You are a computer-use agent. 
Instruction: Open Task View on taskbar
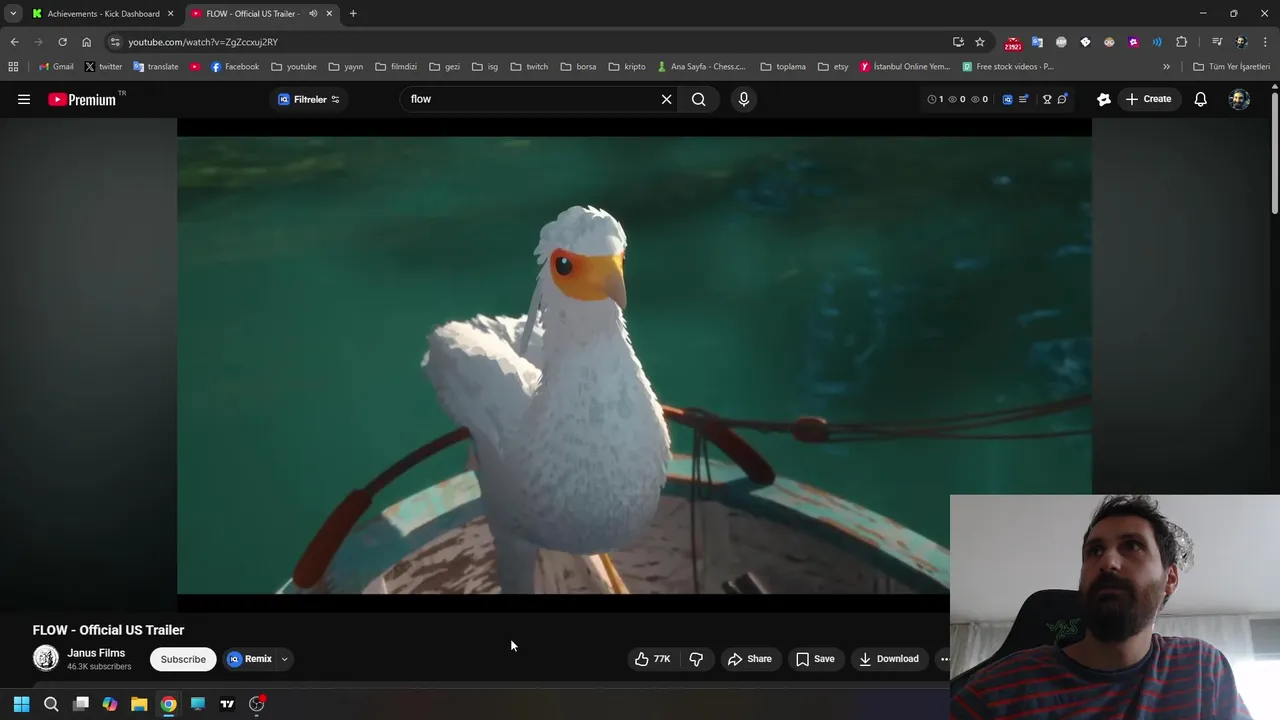tap(81, 704)
